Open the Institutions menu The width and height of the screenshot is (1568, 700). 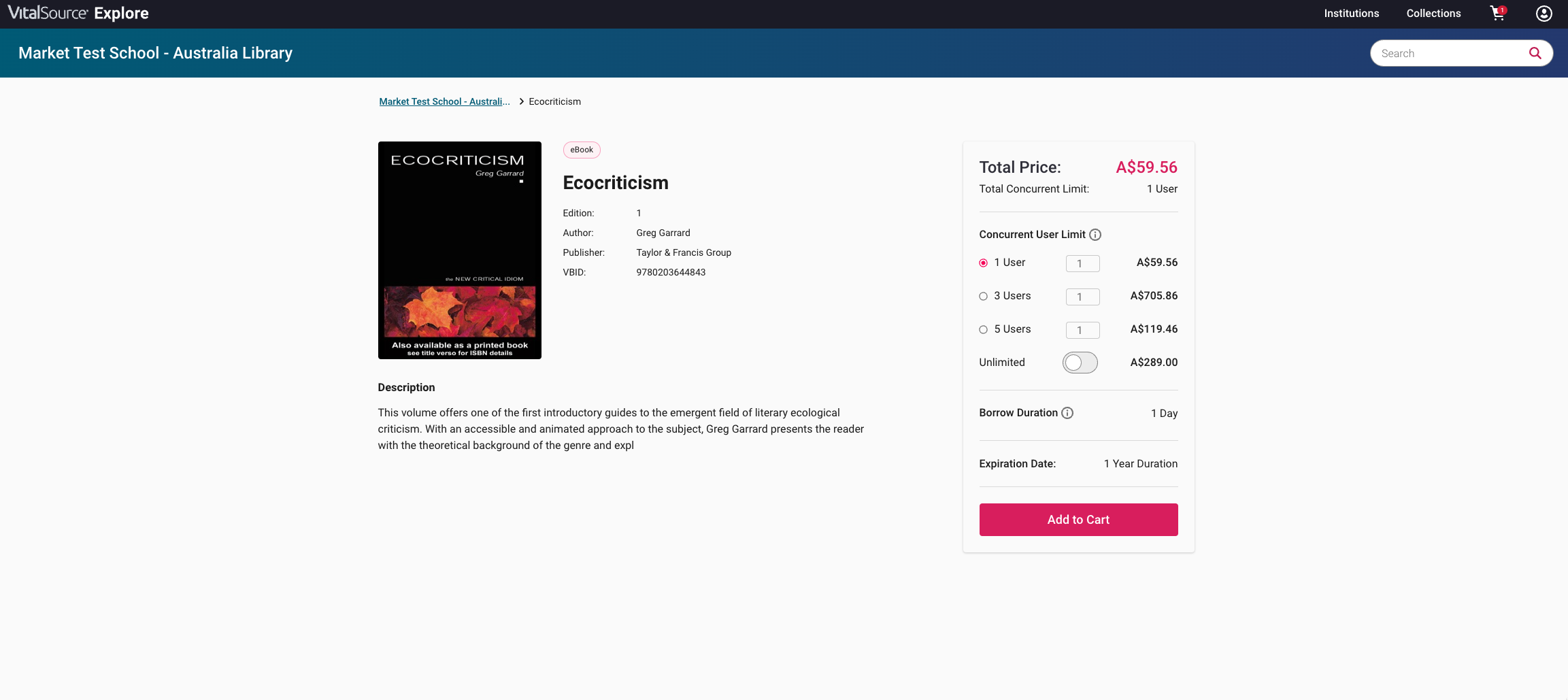[1351, 14]
